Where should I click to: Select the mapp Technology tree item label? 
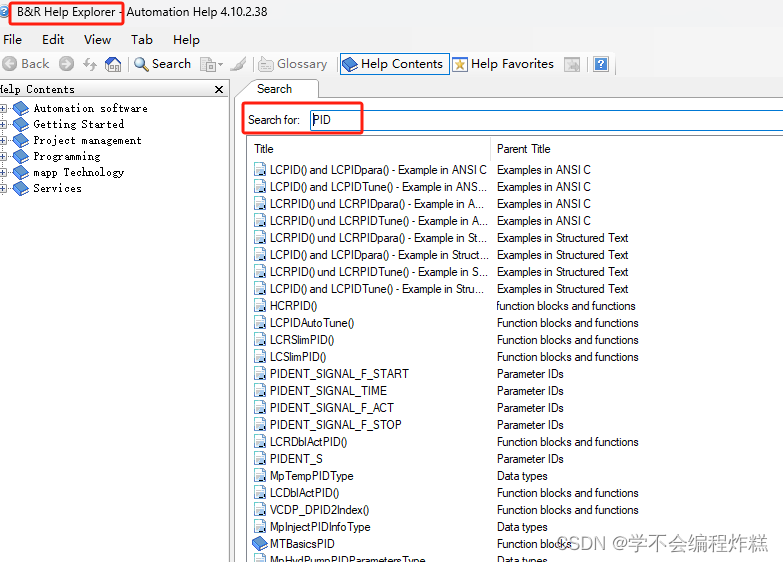pyautogui.click(x=78, y=172)
